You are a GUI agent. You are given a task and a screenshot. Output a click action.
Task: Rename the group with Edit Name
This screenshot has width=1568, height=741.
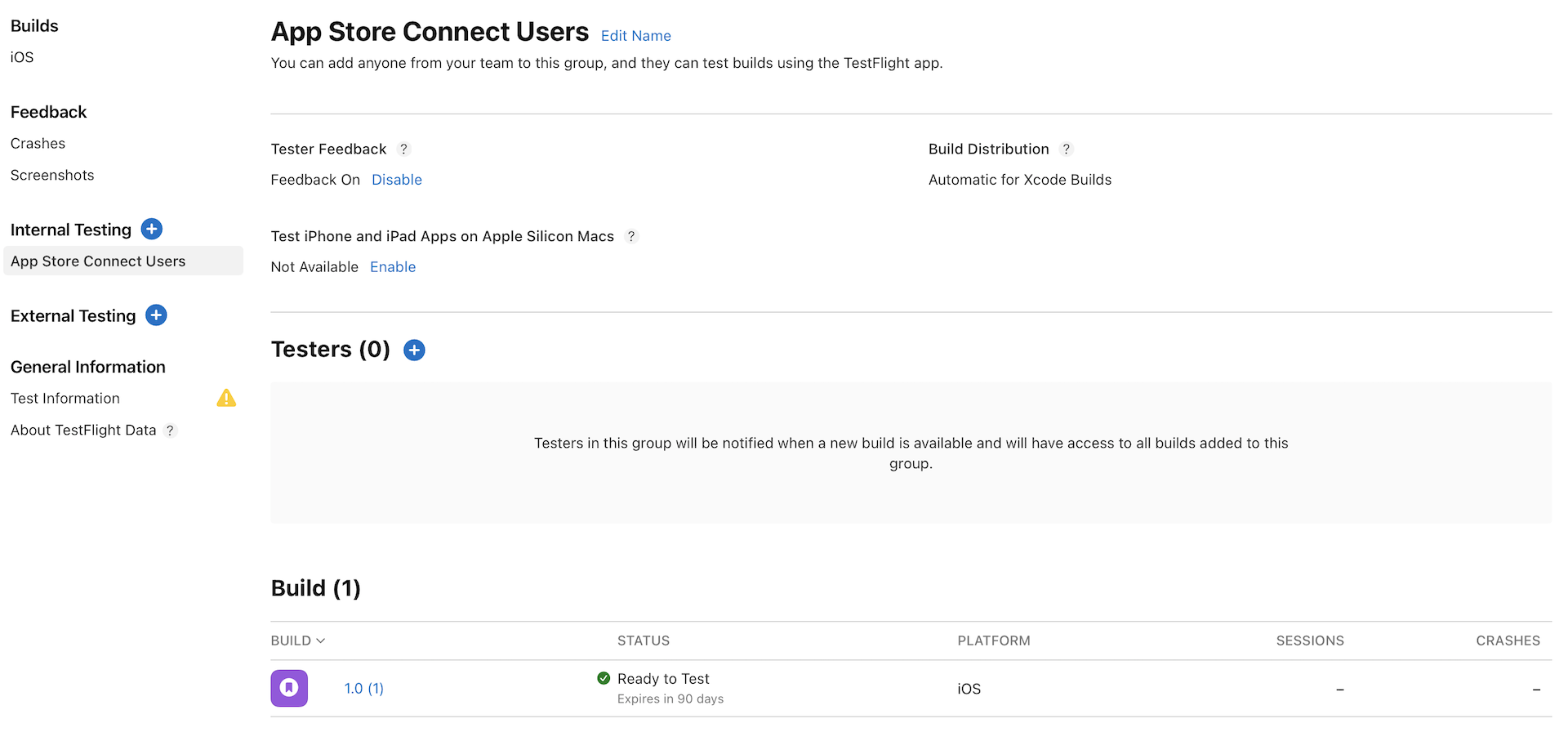[635, 36]
